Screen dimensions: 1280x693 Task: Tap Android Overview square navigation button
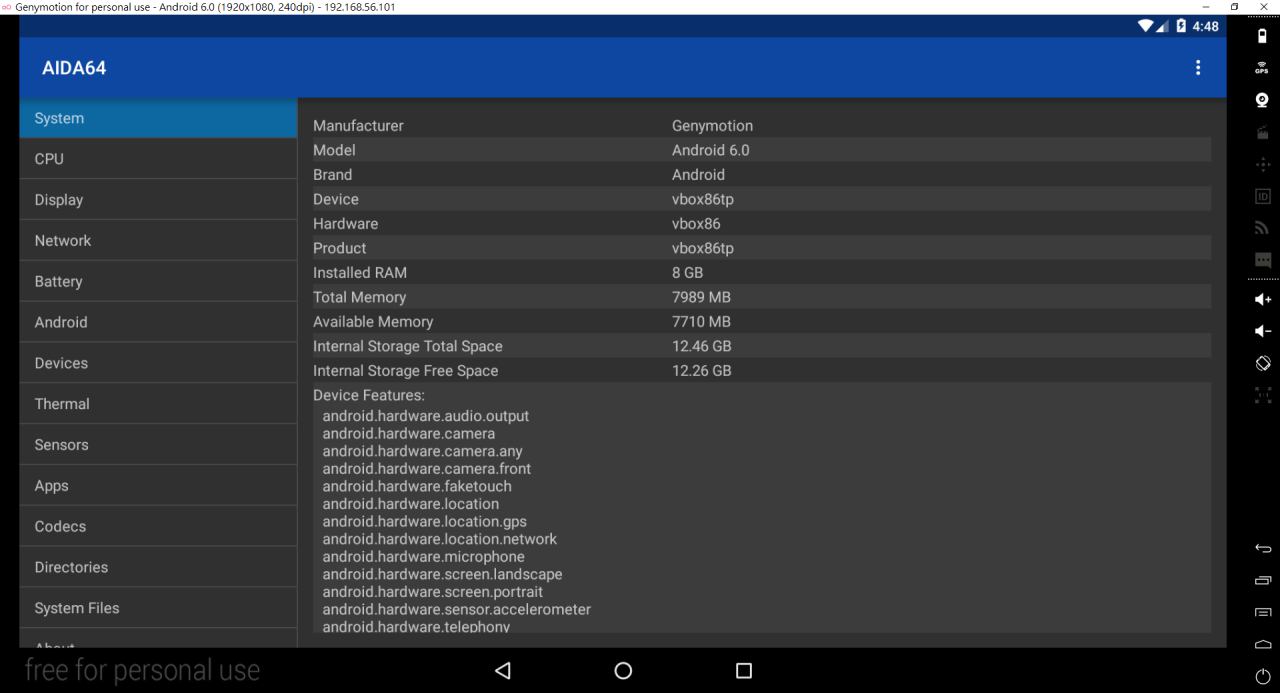tap(743, 671)
